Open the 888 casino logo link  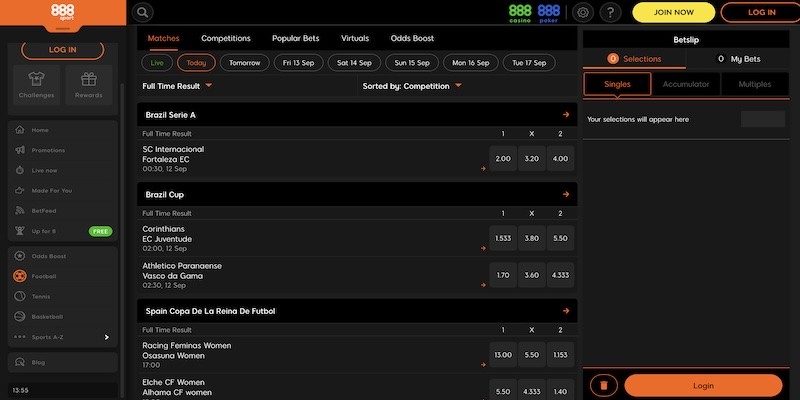click(x=520, y=13)
